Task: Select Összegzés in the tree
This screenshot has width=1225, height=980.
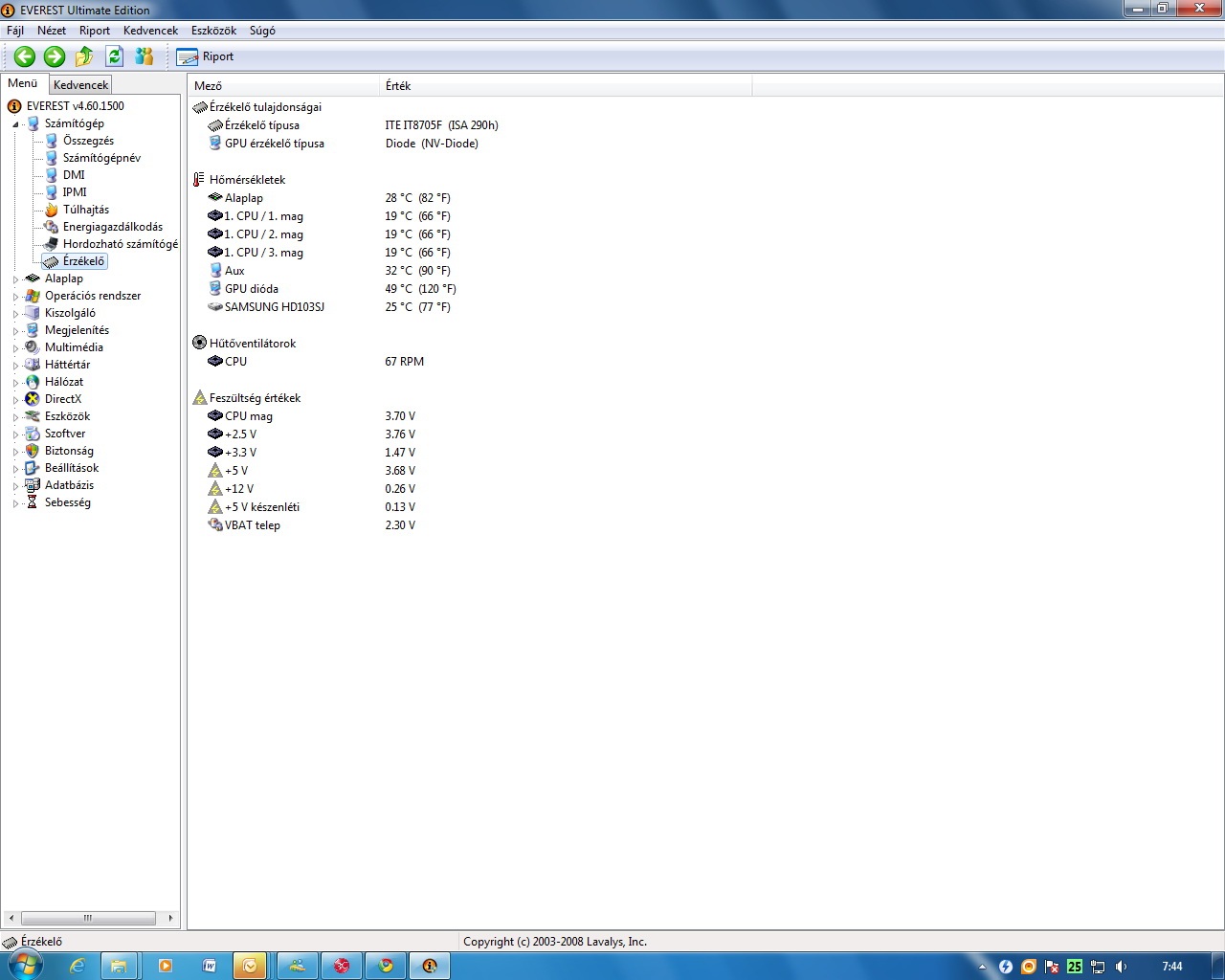Action: click(88, 141)
